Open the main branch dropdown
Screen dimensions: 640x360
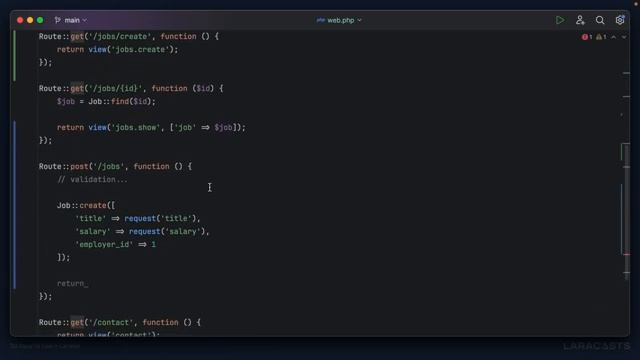76,20
